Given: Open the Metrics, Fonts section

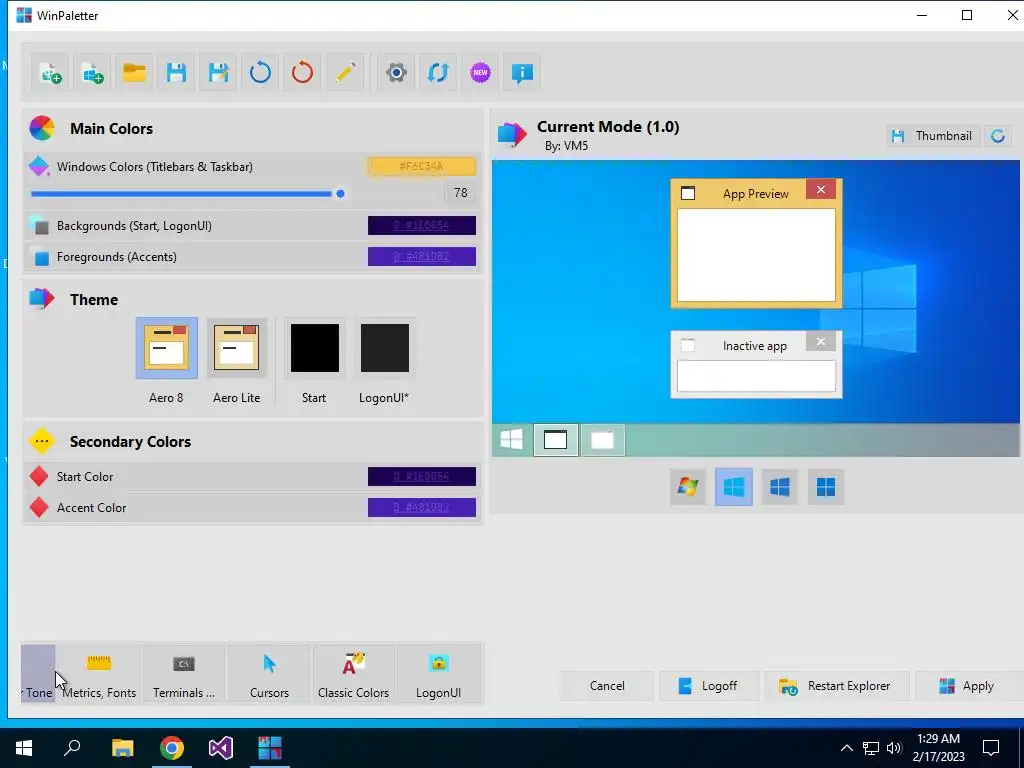Looking at the screenshot, I should [x=99, y=674].
